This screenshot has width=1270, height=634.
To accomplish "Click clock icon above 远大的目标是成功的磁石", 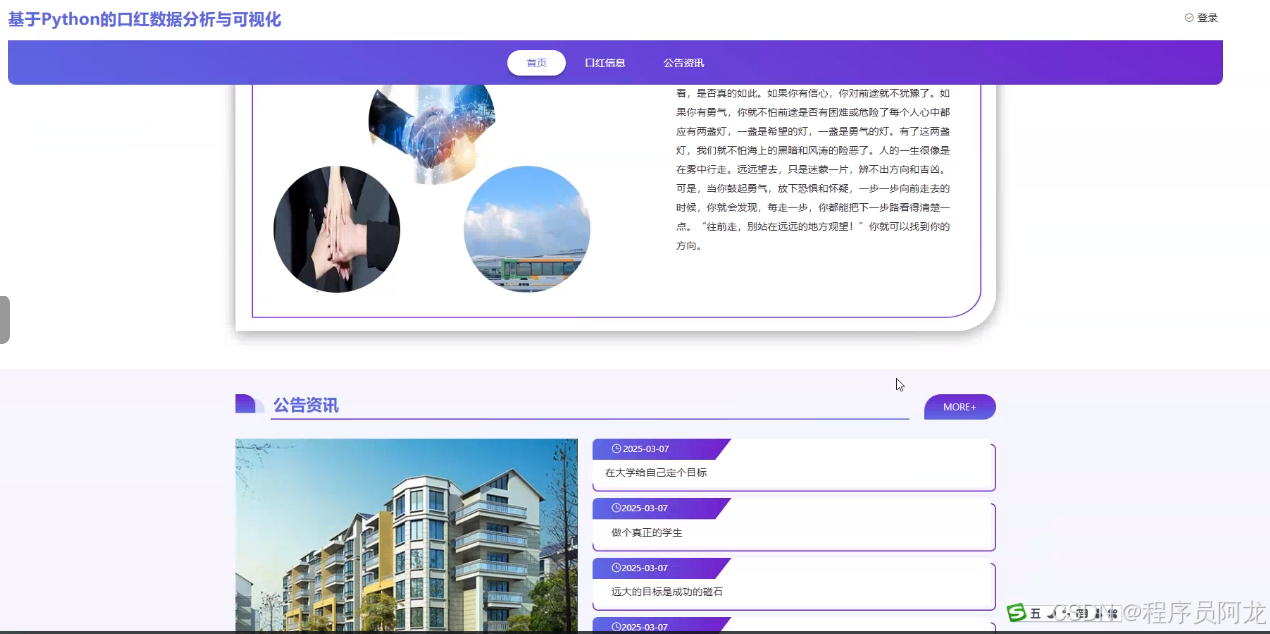I will point(616,568).
